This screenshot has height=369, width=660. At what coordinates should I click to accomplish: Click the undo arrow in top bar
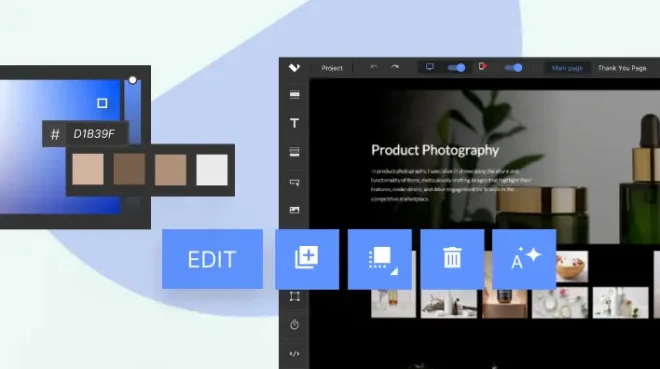point(373,67)
